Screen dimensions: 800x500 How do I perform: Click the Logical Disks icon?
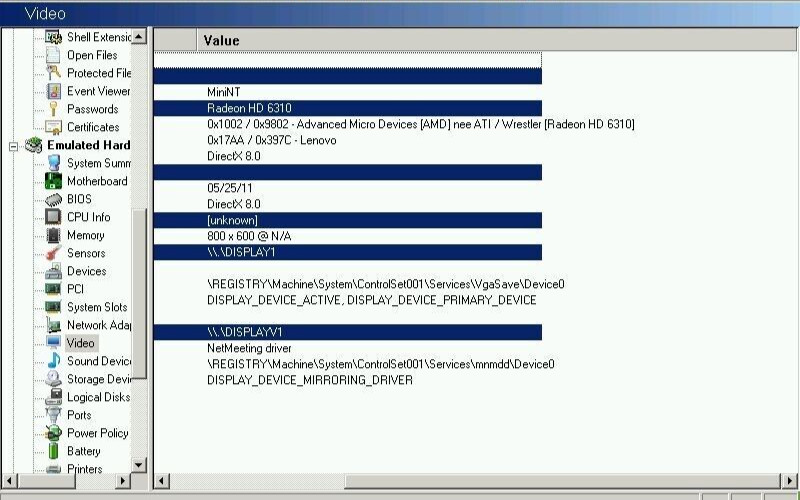coord(53,397)
